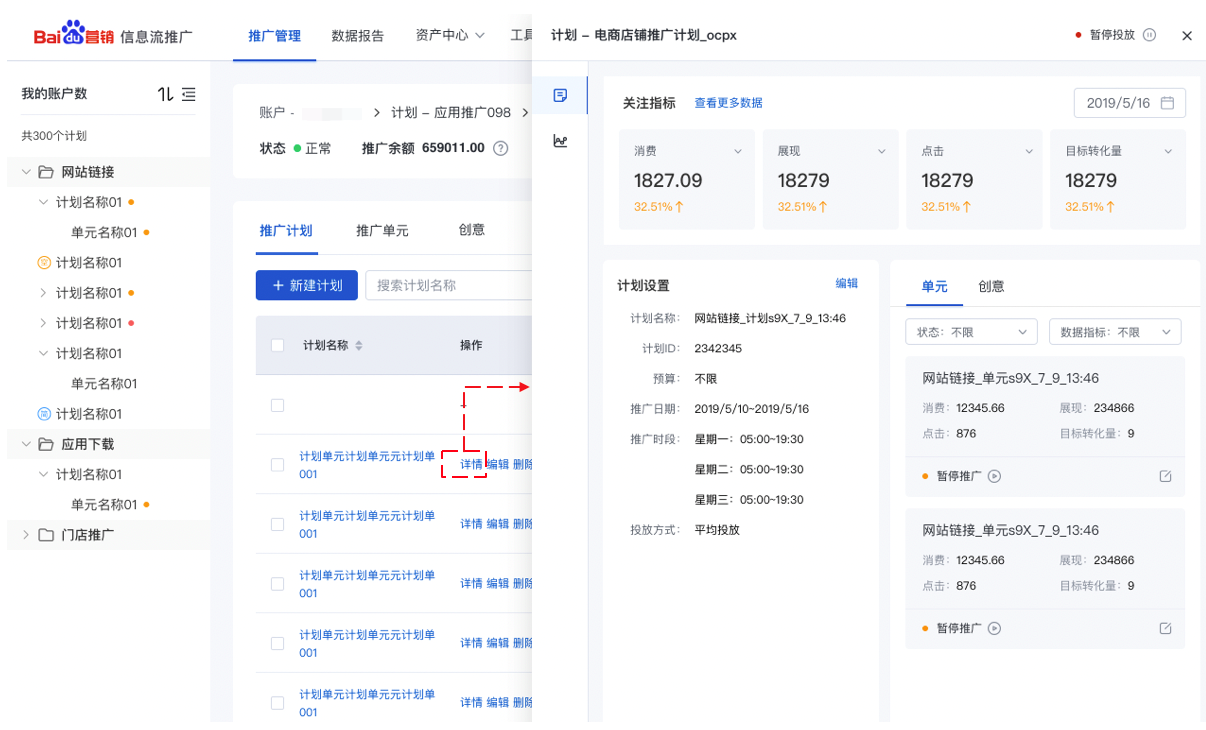1206x730 pixels.
Task: Check the second 计划单元 row checkbox
Action: click(x=277, y=525)
